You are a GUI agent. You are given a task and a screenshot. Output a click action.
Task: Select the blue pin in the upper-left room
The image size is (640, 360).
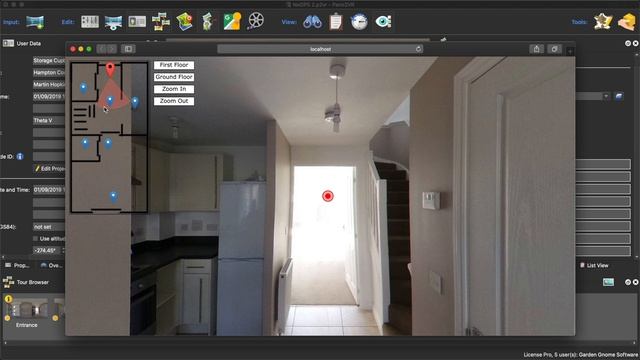pos(83,87)
